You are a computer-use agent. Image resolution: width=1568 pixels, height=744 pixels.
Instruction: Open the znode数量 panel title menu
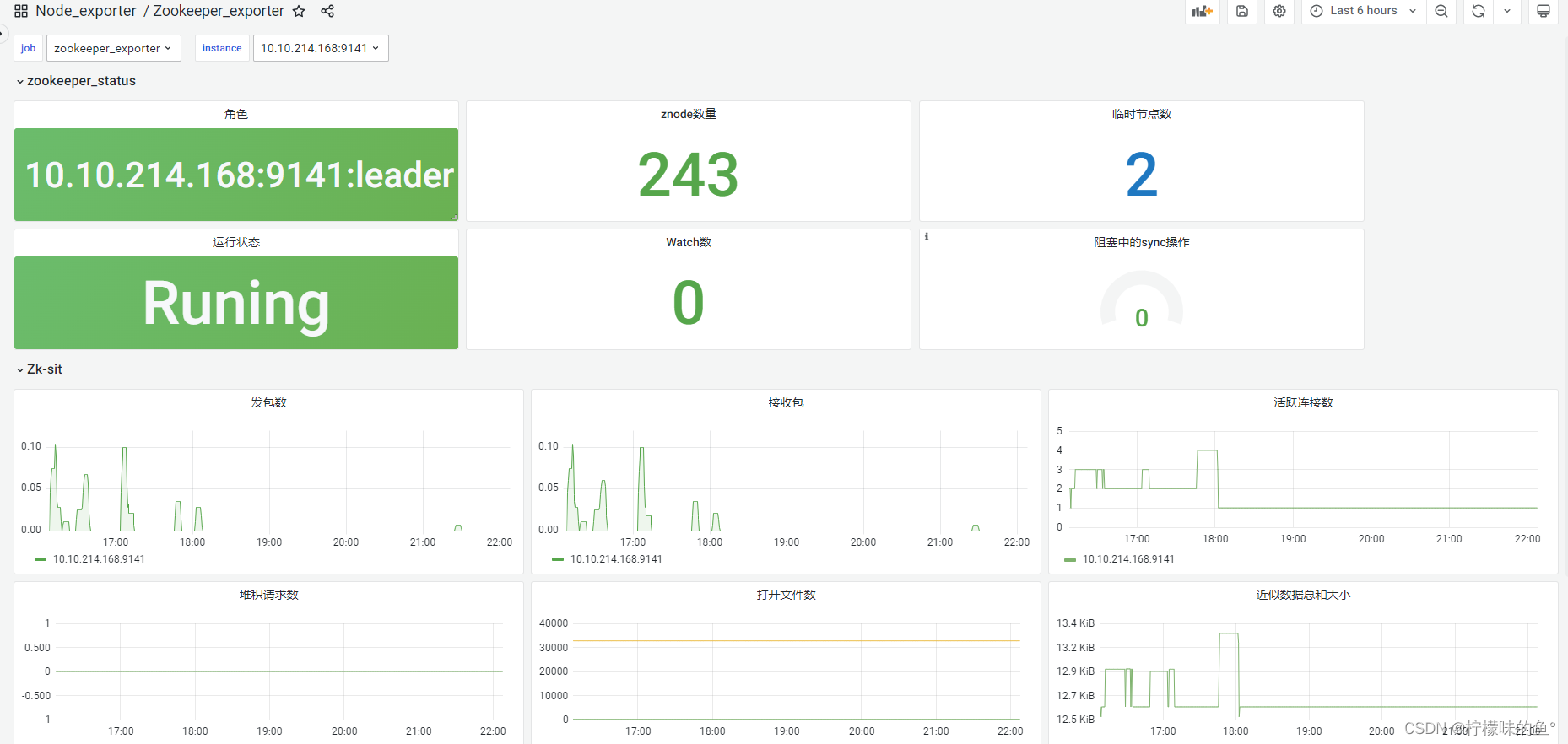click(689, 114)
